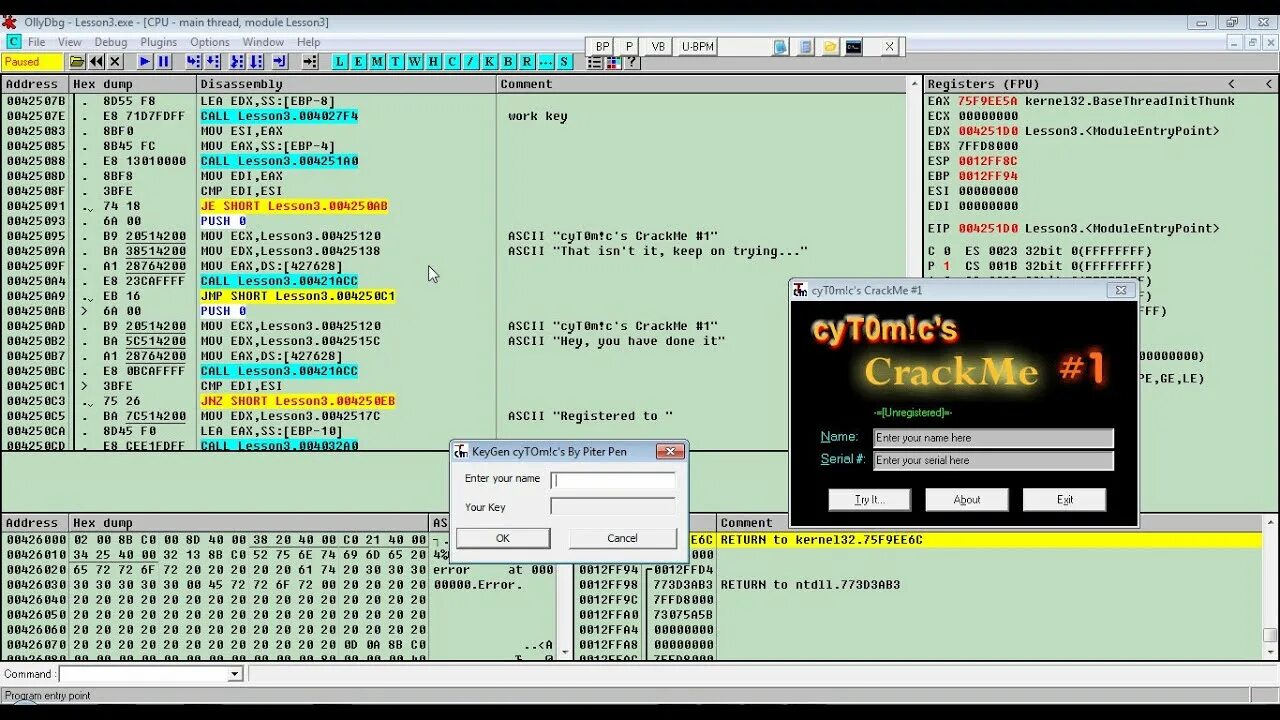Open the Breakpoints window with the B icon

tap(508, 62)
